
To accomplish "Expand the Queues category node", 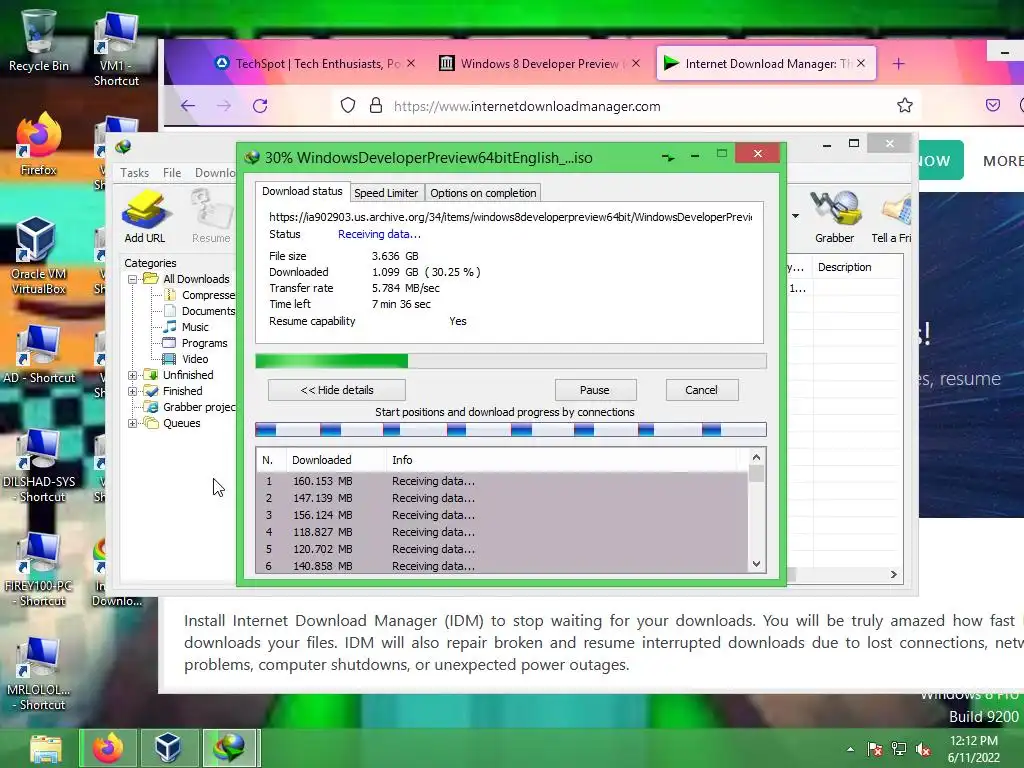I will click(133, 423).
